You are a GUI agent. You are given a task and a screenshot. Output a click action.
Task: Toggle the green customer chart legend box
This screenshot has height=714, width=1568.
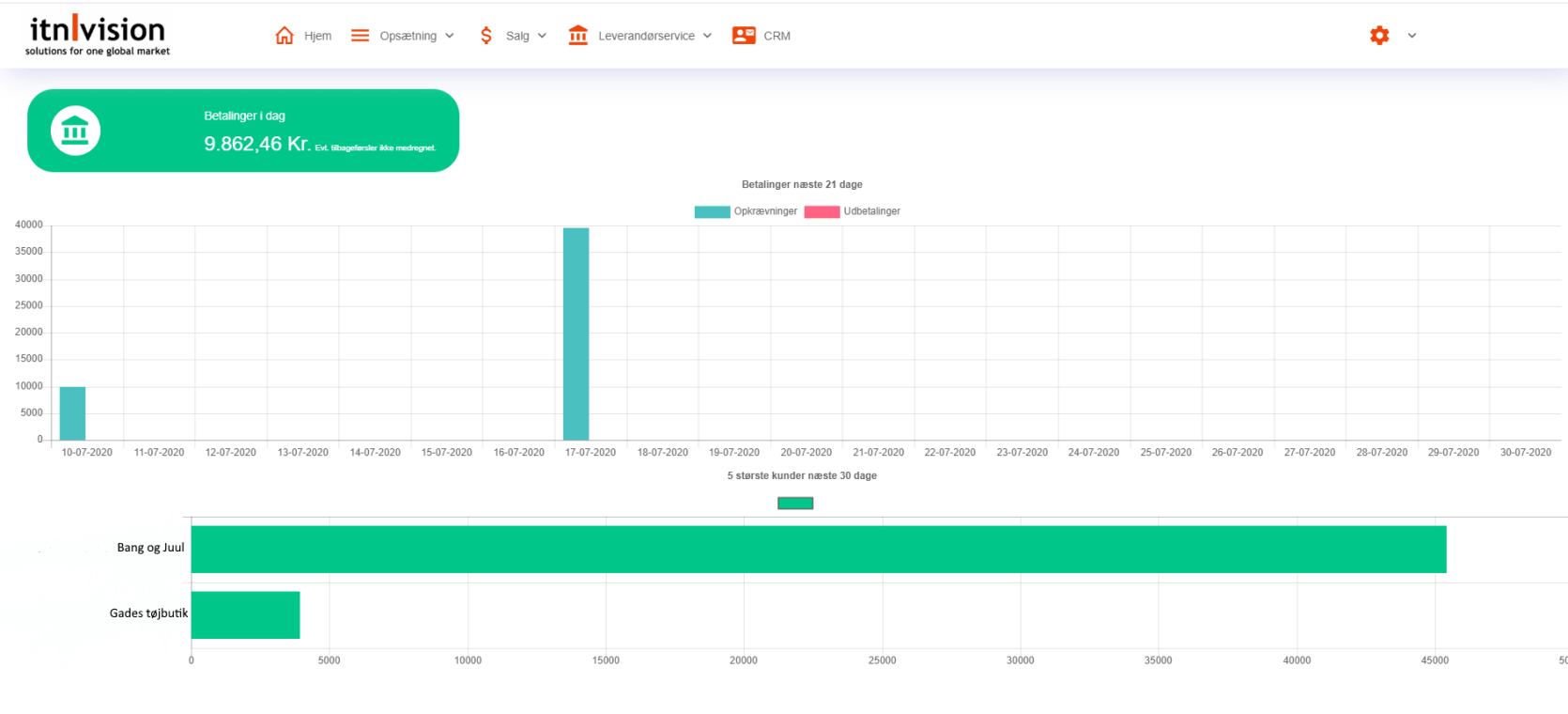click(795, 504)
